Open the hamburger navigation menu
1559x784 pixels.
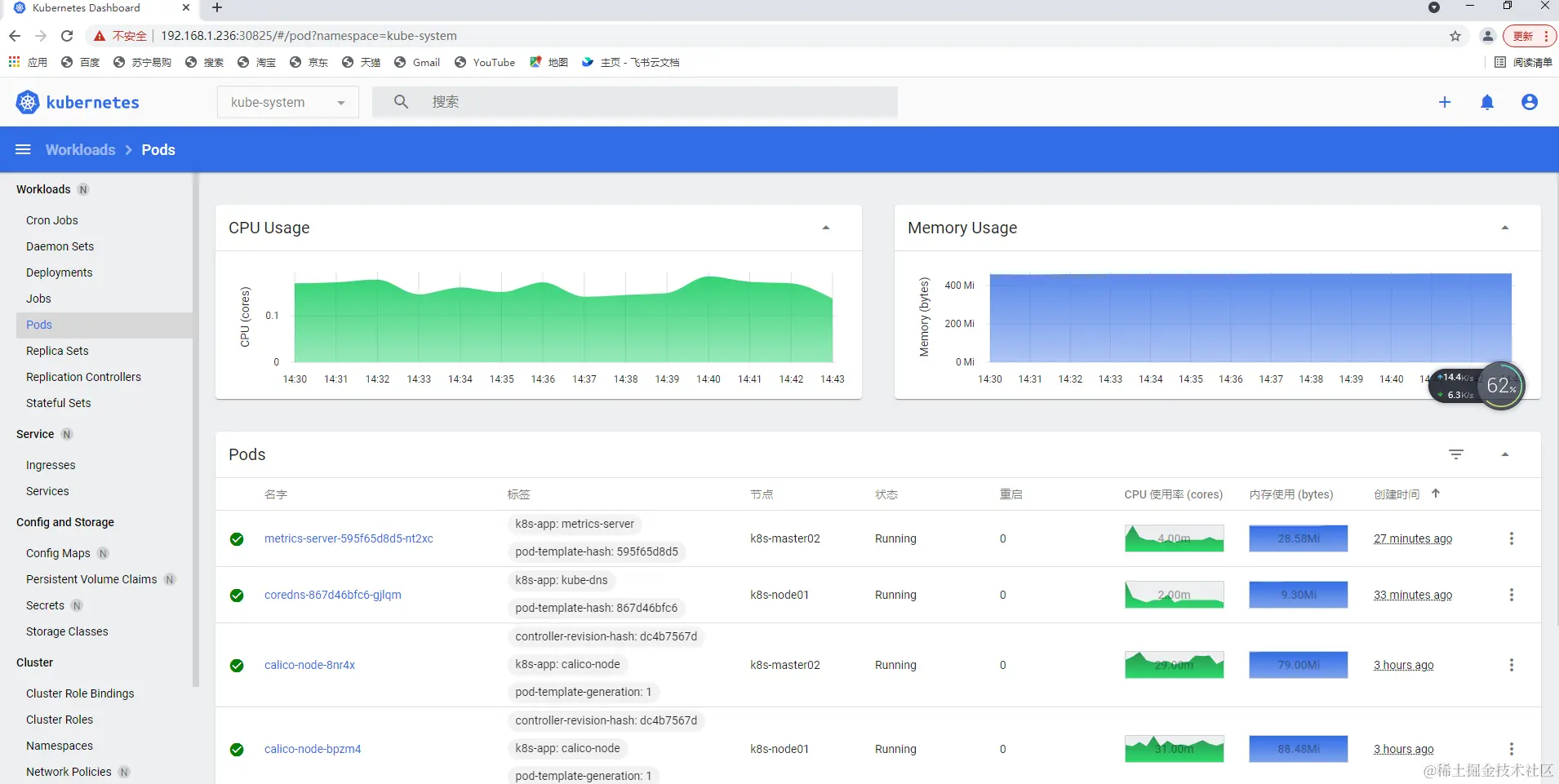coord(23,149)
